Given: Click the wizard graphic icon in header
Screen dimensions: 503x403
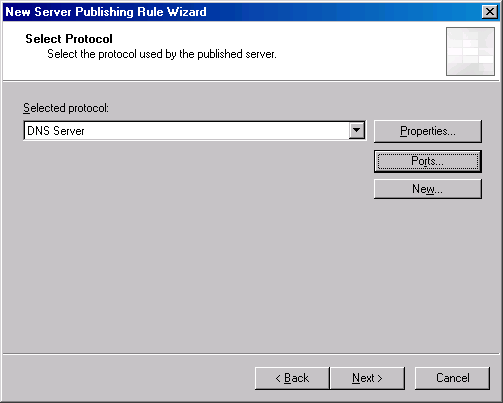Looking at the screenshot, I should 470,51.
